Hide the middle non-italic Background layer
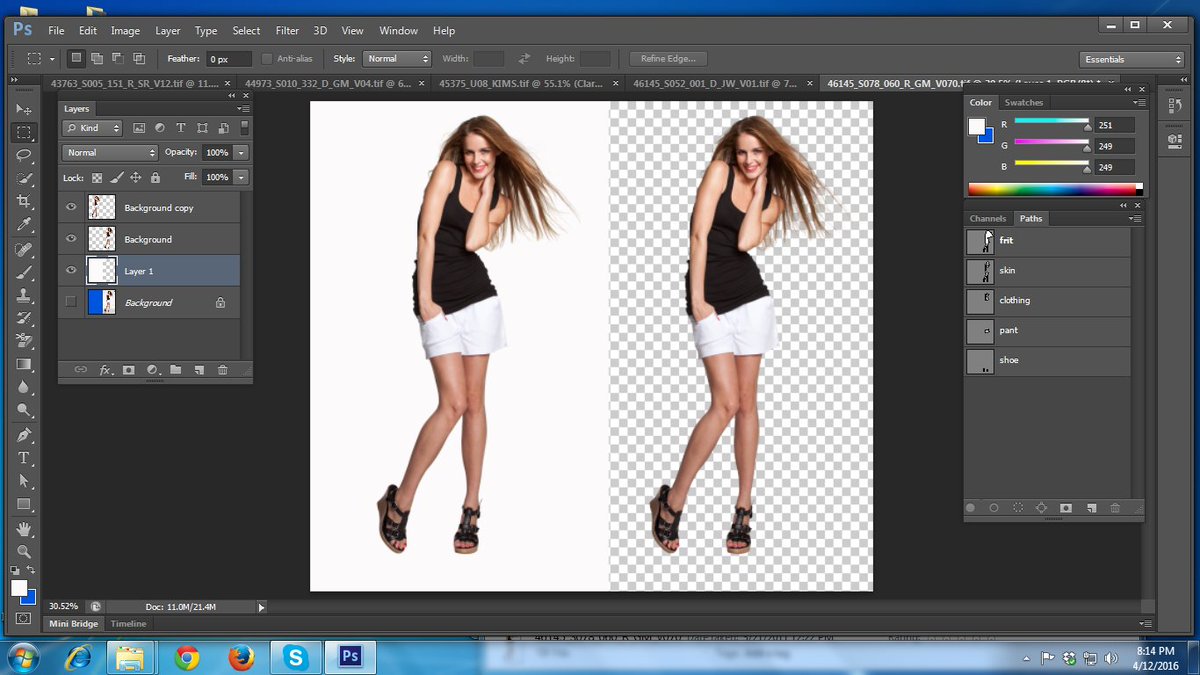 click(x=71, y=239)
